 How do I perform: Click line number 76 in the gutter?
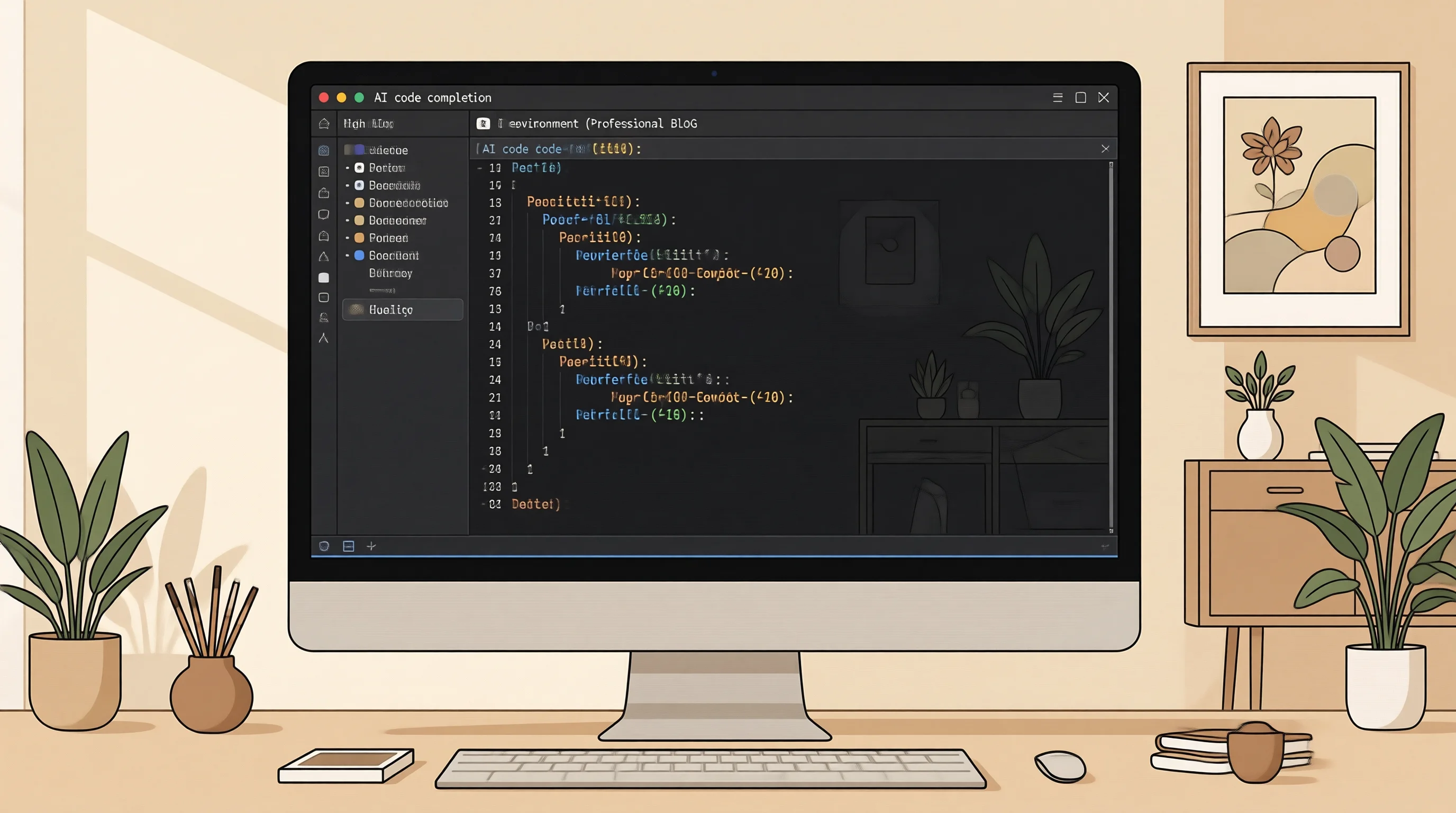click(x=495, y=291)
